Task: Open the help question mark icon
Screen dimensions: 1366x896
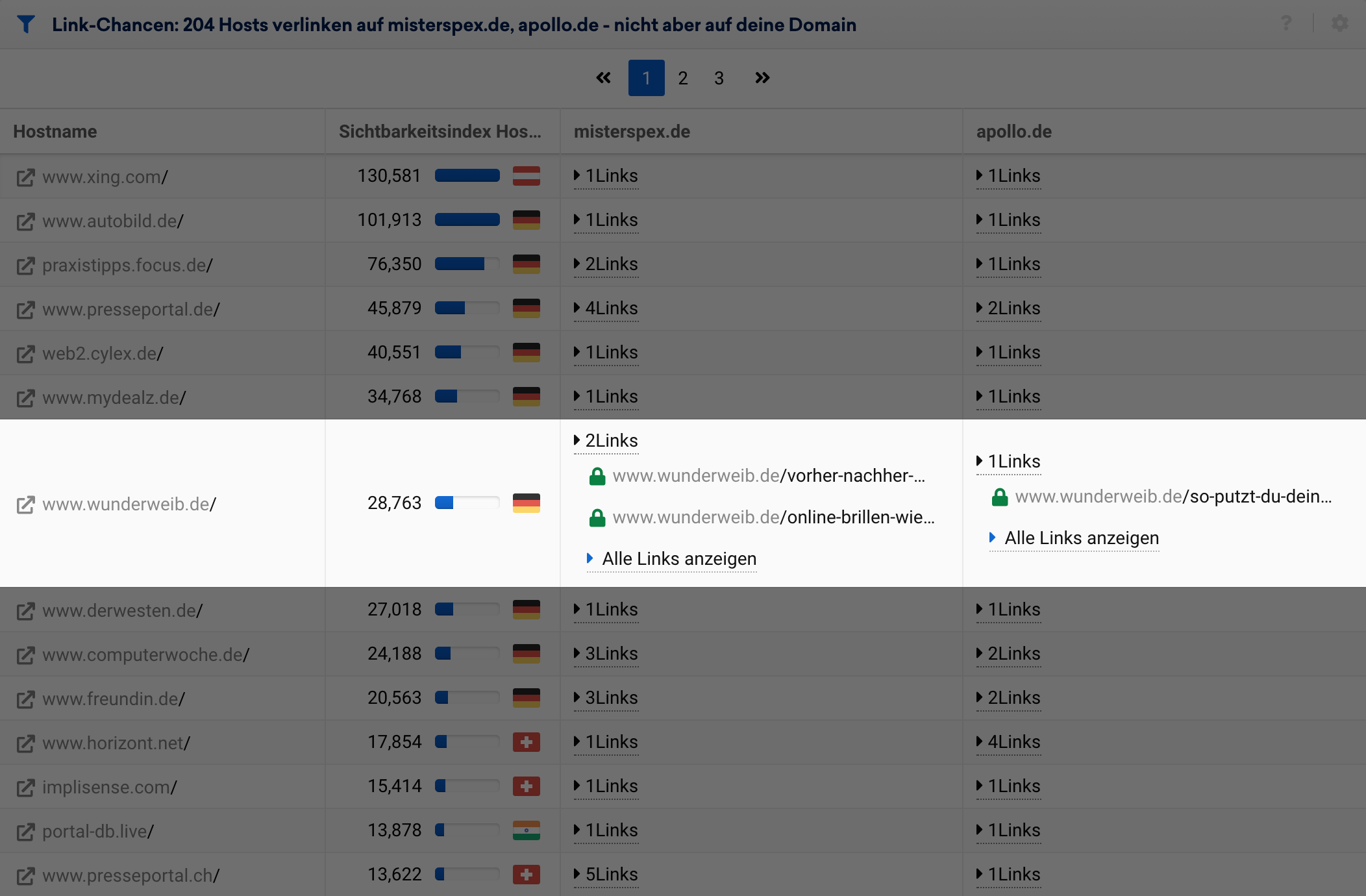Action: click(x=1286, y=23)
